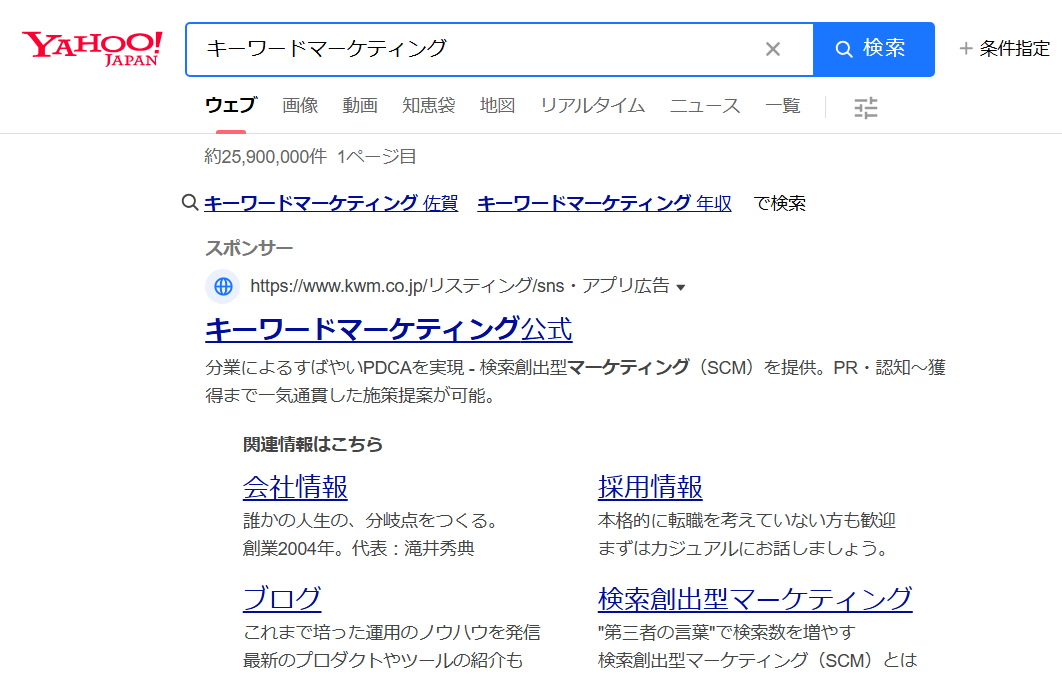Click the 関連情報はこちら heading
Screen dimensions: 1062x694
[x=313, y=444]
